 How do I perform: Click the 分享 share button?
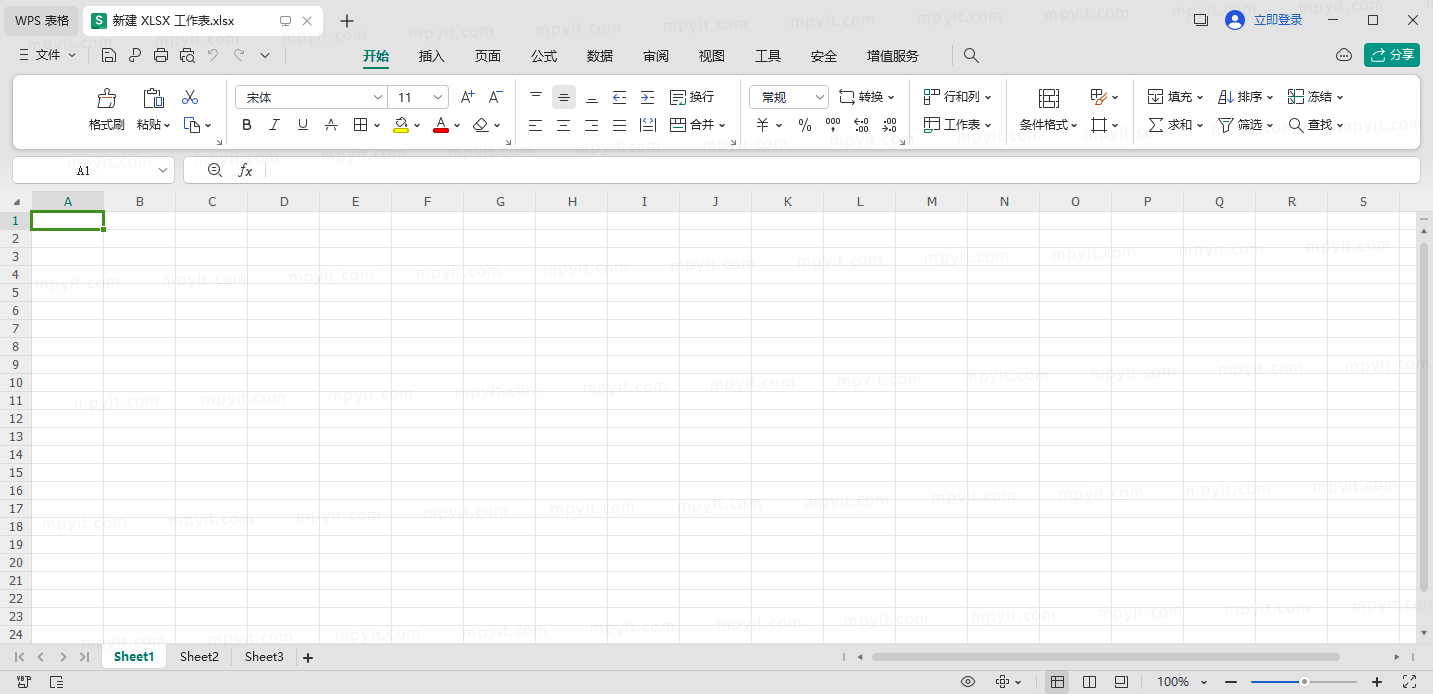coord(1392,55)
